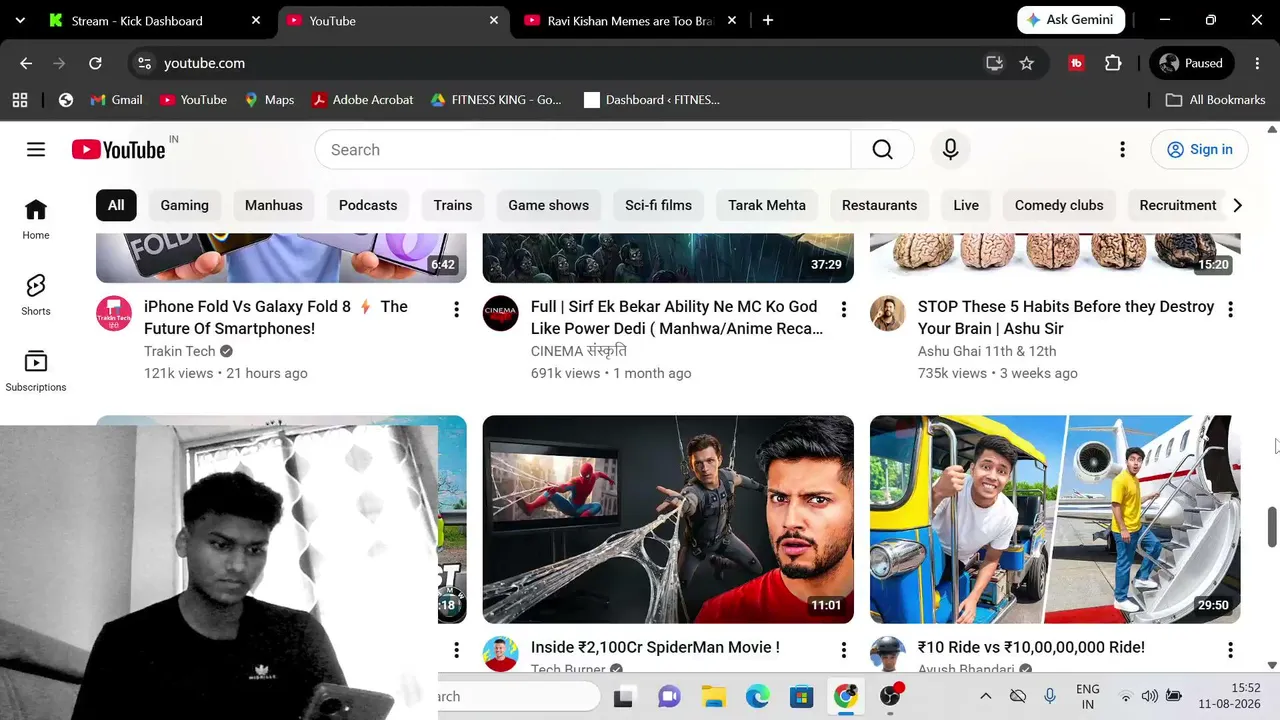Click the page vertical scrollbar thumb
This screenshot has width=1280, height=720.
pos(1272,527)
